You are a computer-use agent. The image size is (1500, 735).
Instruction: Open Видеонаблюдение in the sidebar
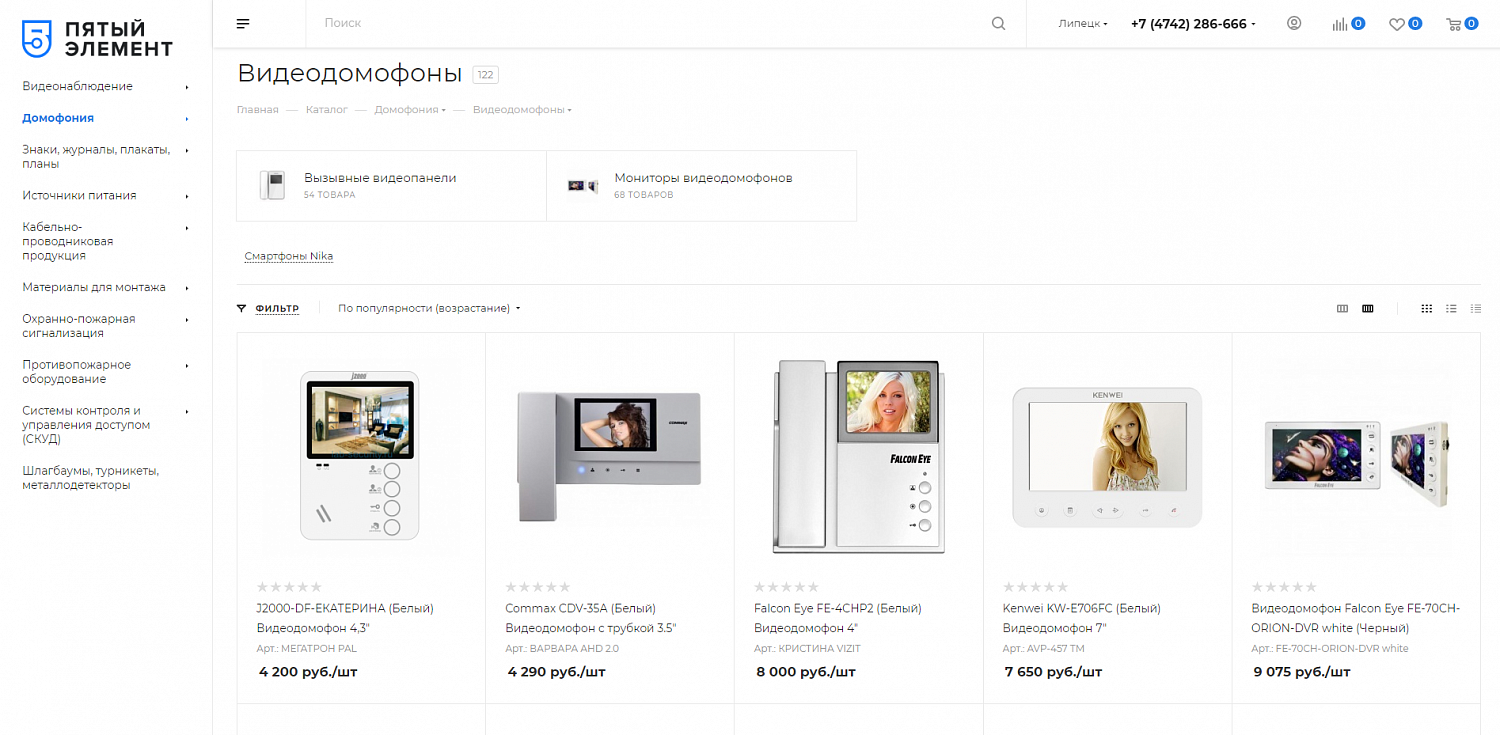pyautogui.click(x=78, y=86)
